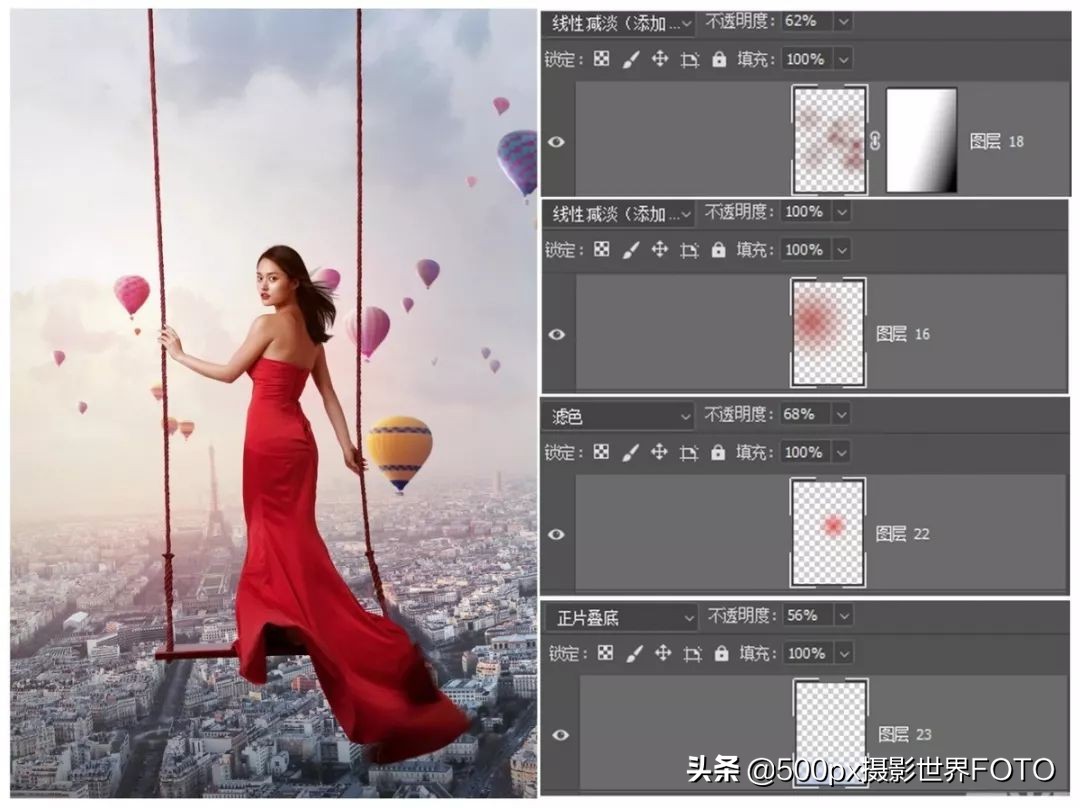This screenshot has height=808, width=1080.
Task: Click artboard nesting lock icon for 图层 22
Action: point(689,453)
